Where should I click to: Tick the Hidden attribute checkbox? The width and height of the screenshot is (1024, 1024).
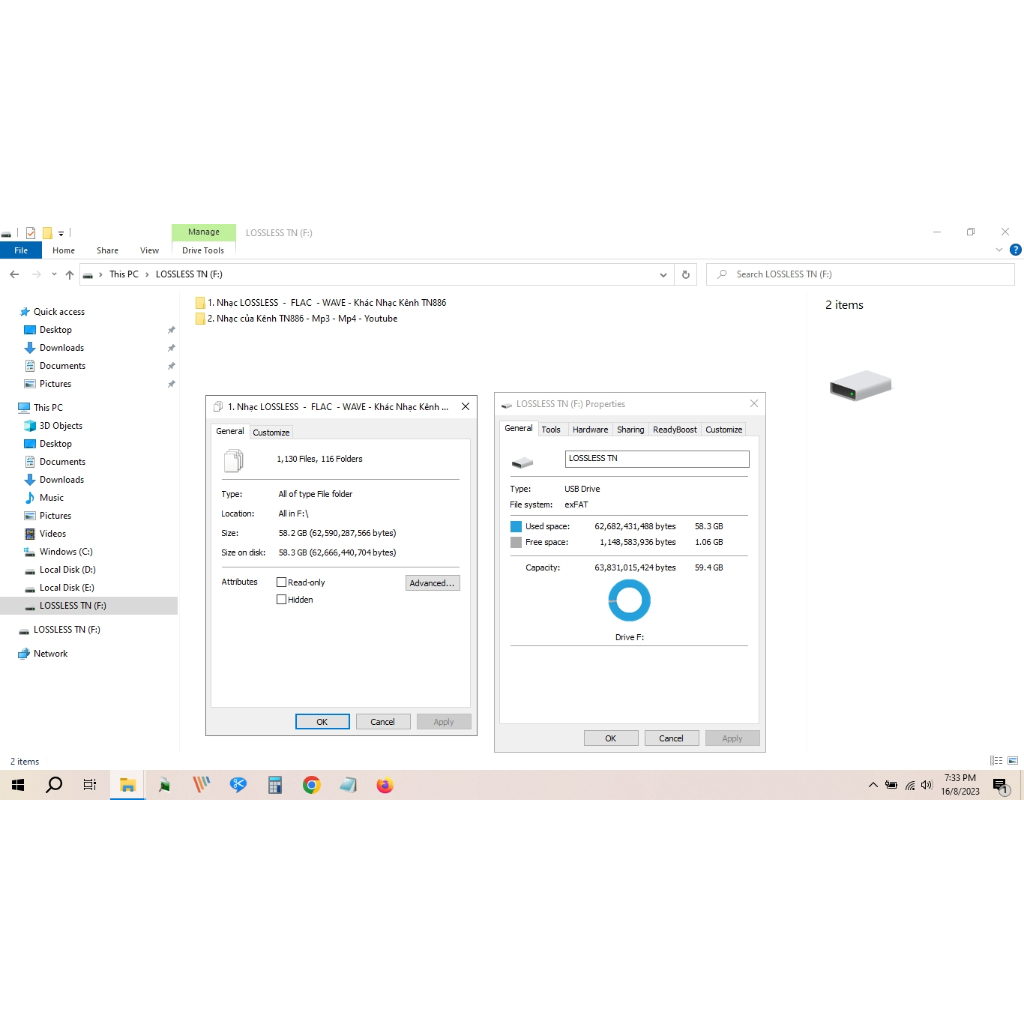(x=282, y=600)
